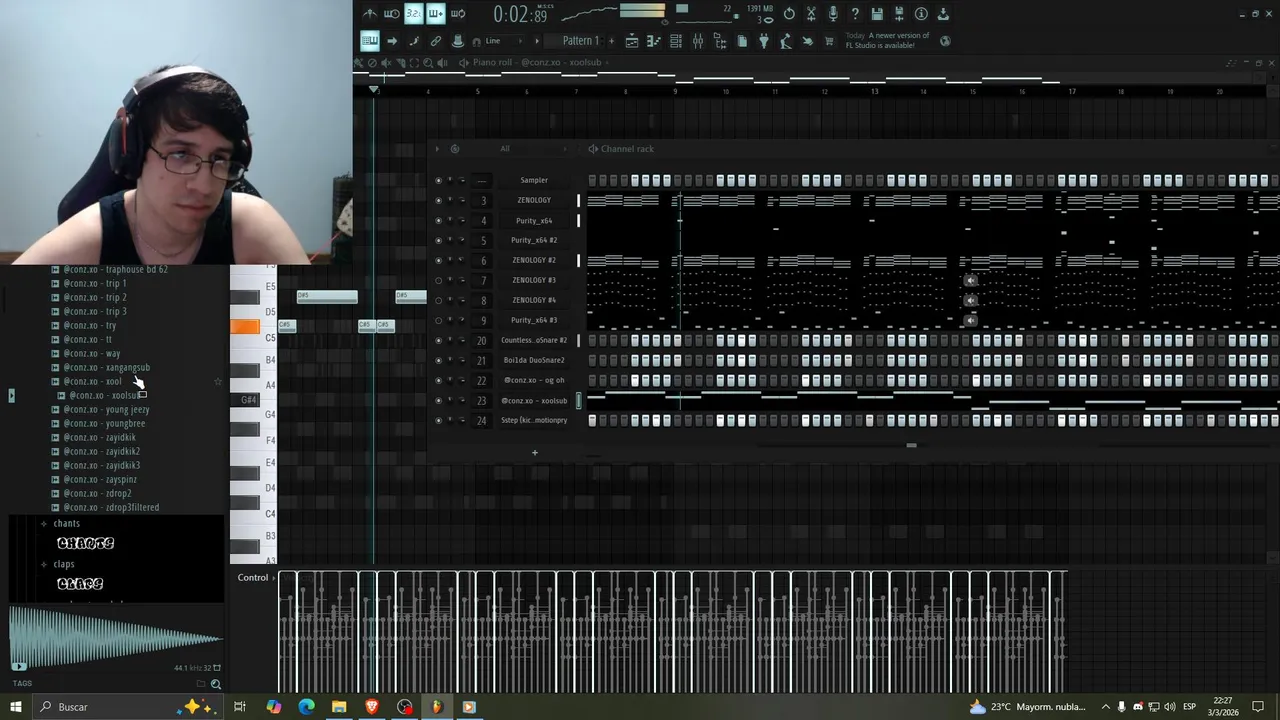Click the newer FL Studio version notice
1280x720 pixels.
point(888,41)
